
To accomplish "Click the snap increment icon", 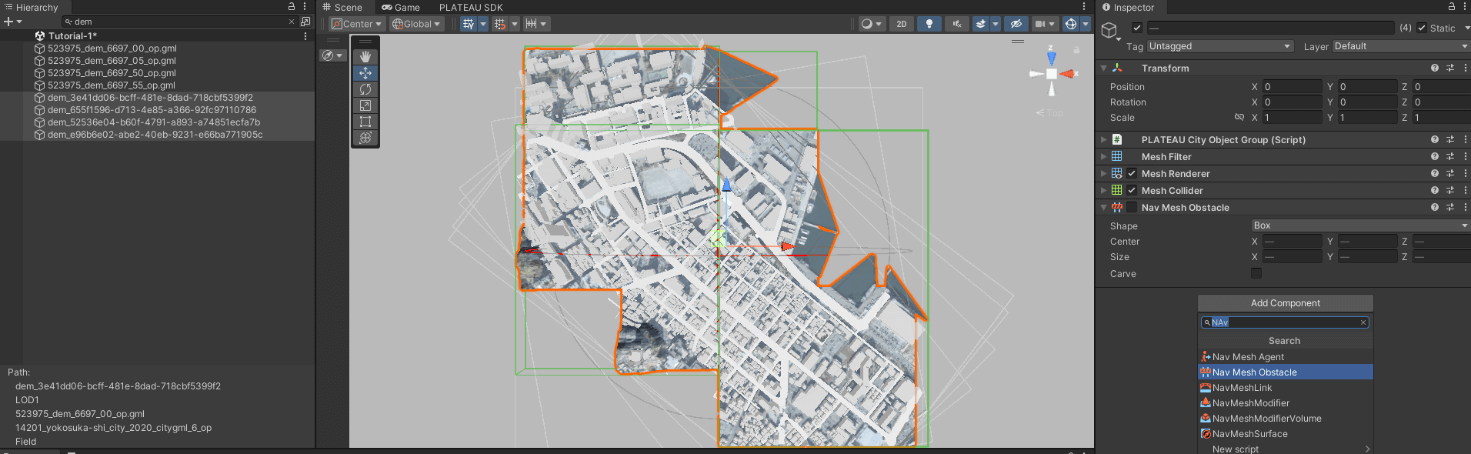I will point(532,24).
